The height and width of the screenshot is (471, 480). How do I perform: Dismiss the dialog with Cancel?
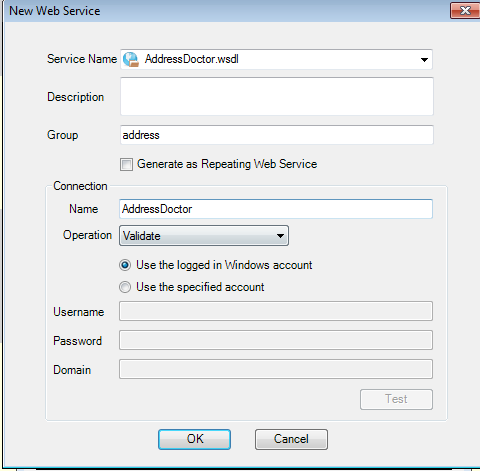click(291, 439)
